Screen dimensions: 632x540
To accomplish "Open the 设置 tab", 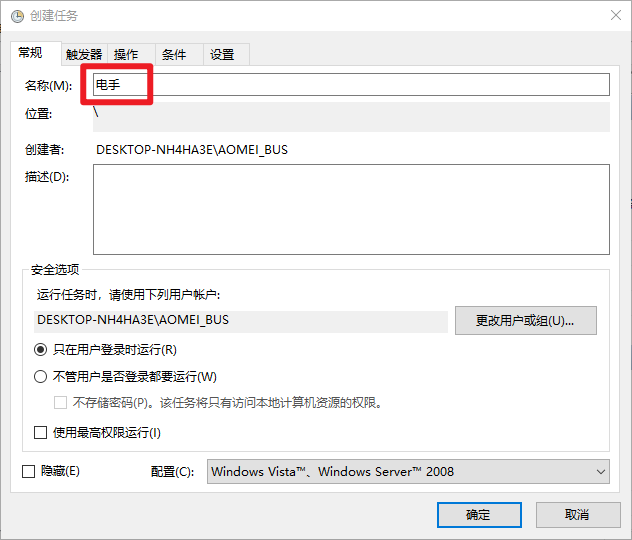I will coord(227,54).
